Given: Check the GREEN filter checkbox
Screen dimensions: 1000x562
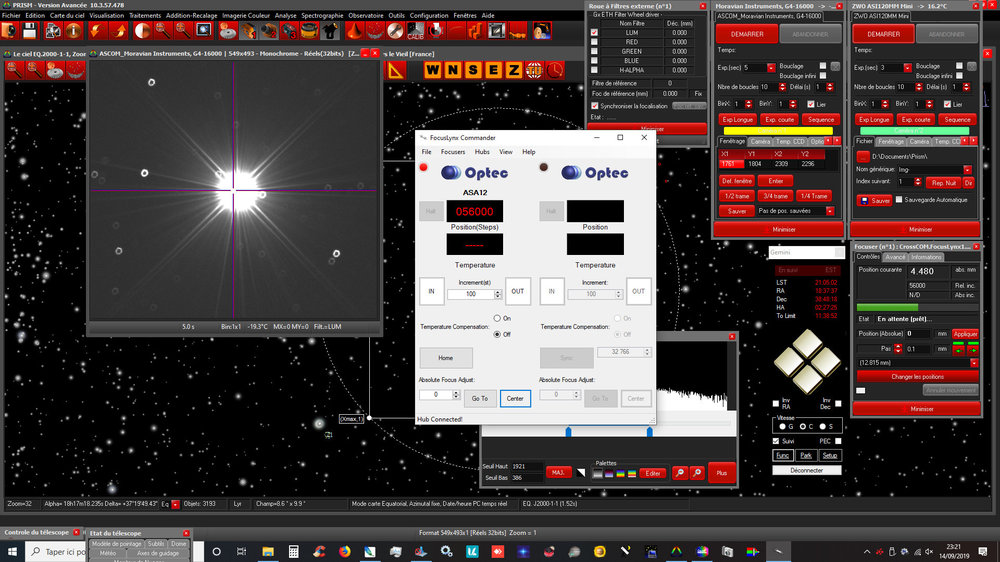Looking at the screenshot, I should [594, 52].
